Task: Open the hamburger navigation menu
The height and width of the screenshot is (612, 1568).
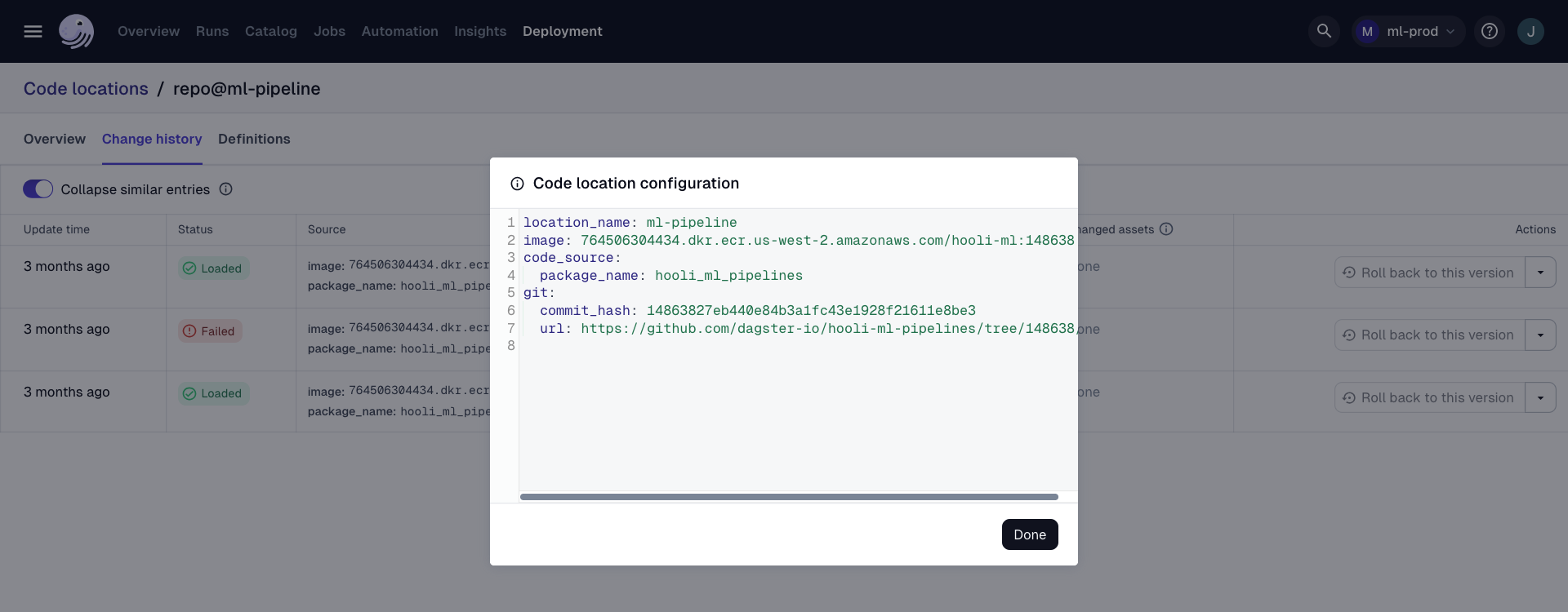Action: pyautogui.click(x=33, y=31)
